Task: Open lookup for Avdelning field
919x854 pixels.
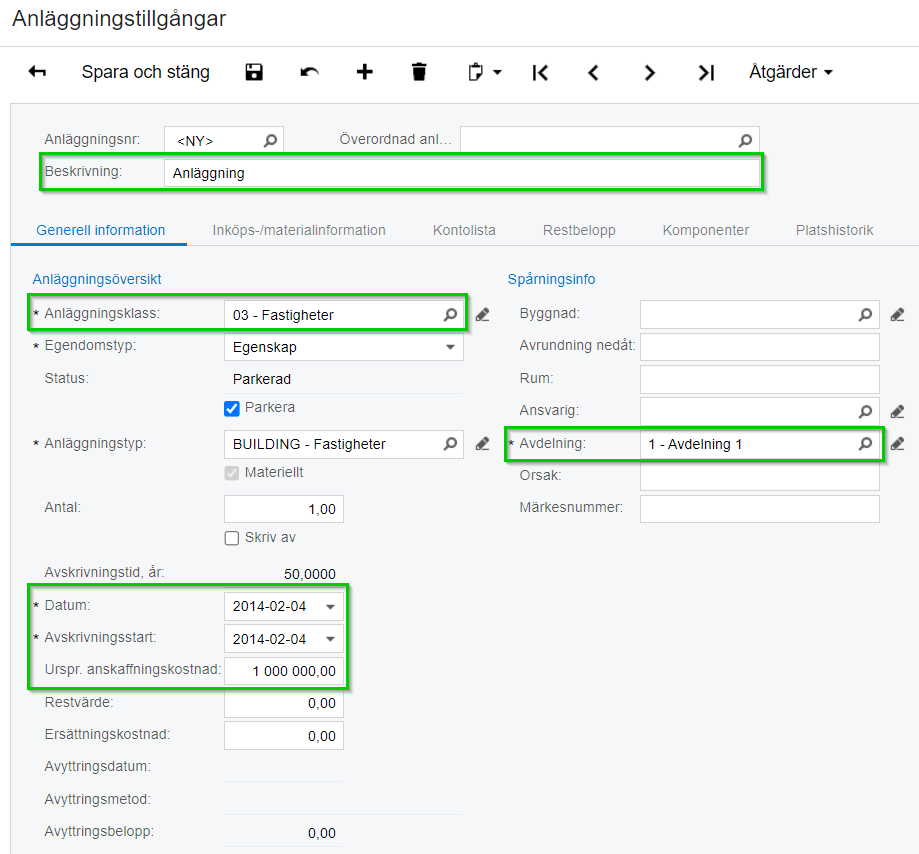Action: coord(865,444)
